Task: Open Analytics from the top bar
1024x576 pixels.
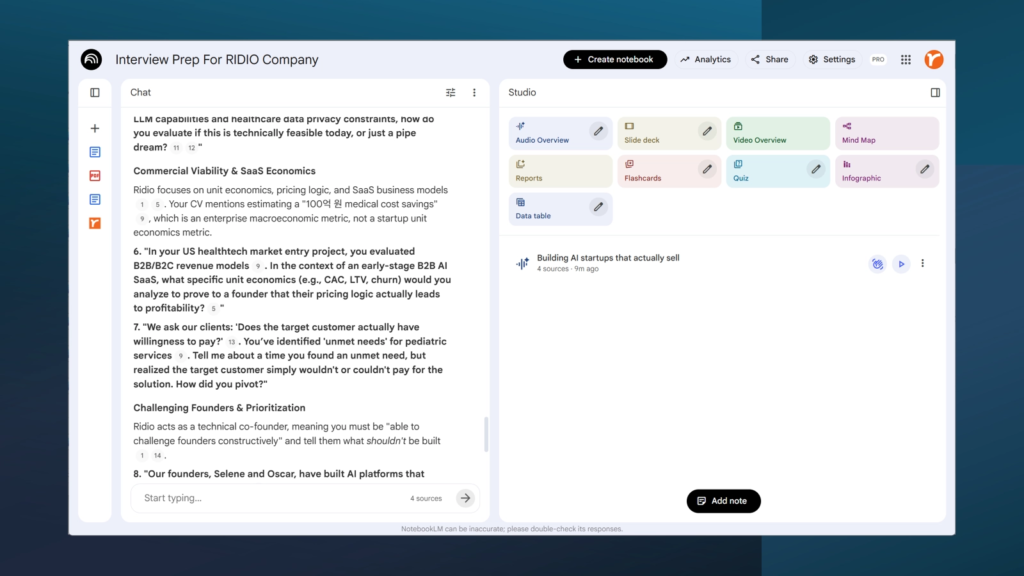Action: click(705, 60)
